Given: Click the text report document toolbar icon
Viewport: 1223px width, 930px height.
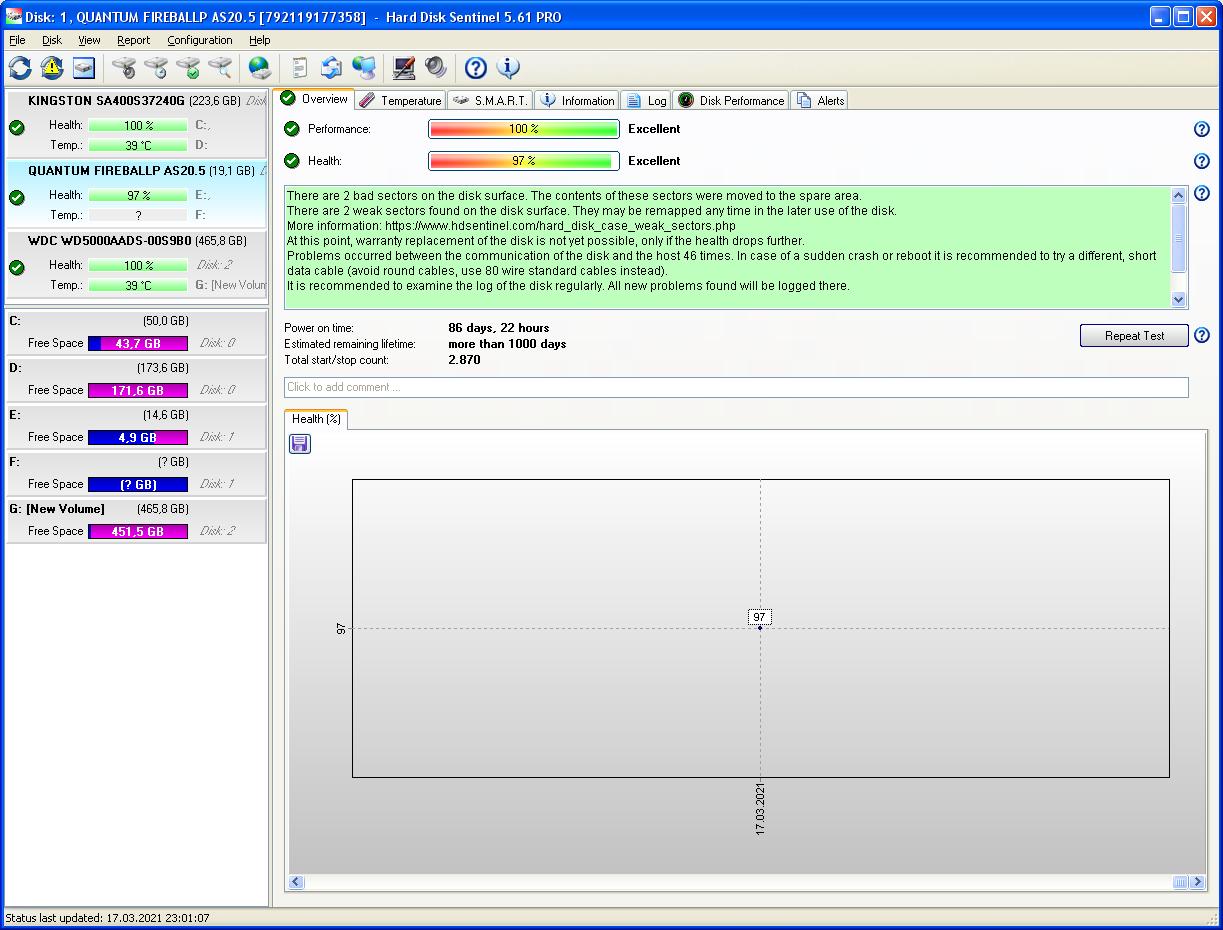Looking at the screenshot, I should 300,68.
